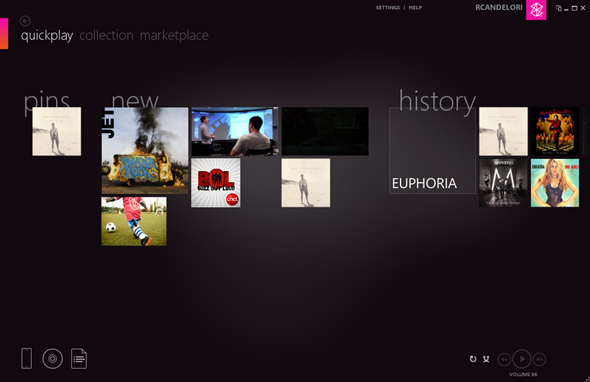Adjust volume via VOLUME 66 label

click(x=523, y=374)
